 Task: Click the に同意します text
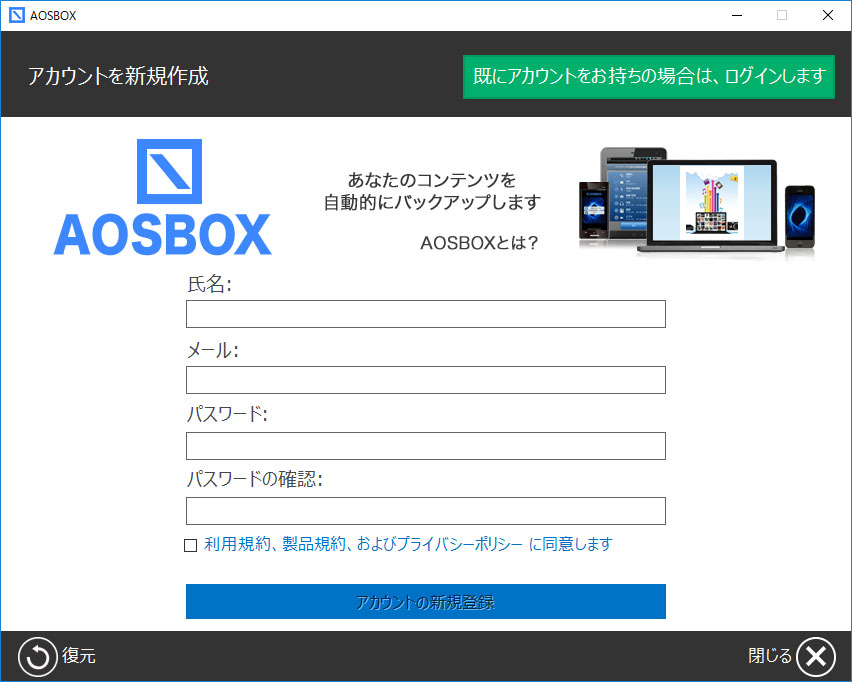(x=571, y=544)
